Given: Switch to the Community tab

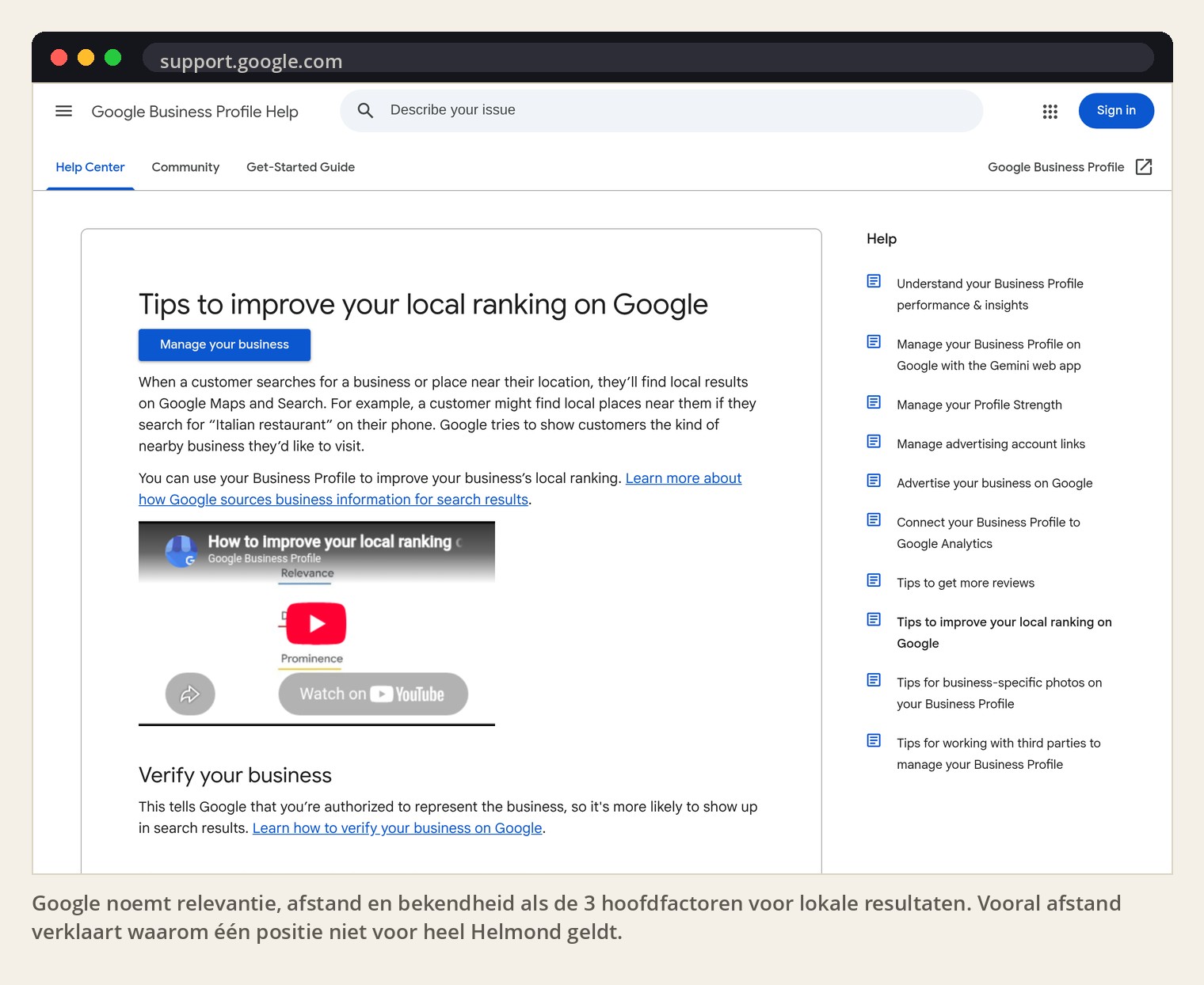Looking at the screenshot, I should click(185, 167).
